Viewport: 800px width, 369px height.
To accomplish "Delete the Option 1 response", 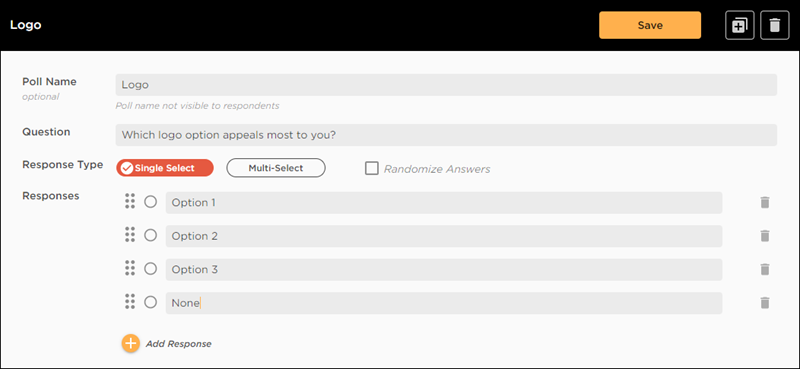I will tap(764, 203).
